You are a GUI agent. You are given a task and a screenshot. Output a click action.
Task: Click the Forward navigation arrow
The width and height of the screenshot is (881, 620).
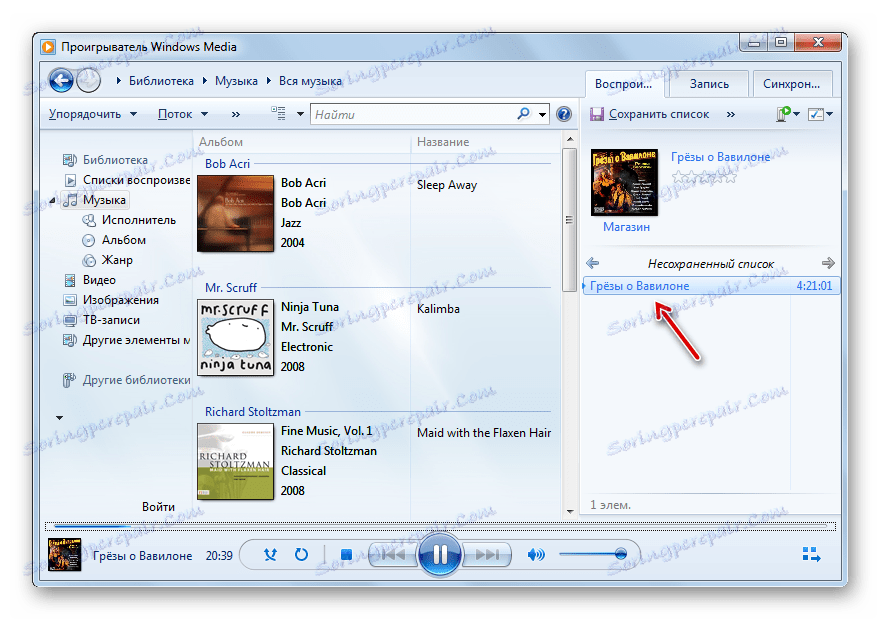[88, 81]
